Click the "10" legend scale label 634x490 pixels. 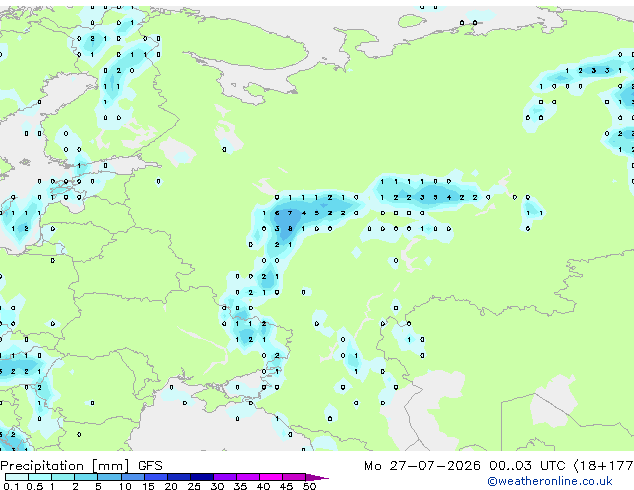(125, 486)
